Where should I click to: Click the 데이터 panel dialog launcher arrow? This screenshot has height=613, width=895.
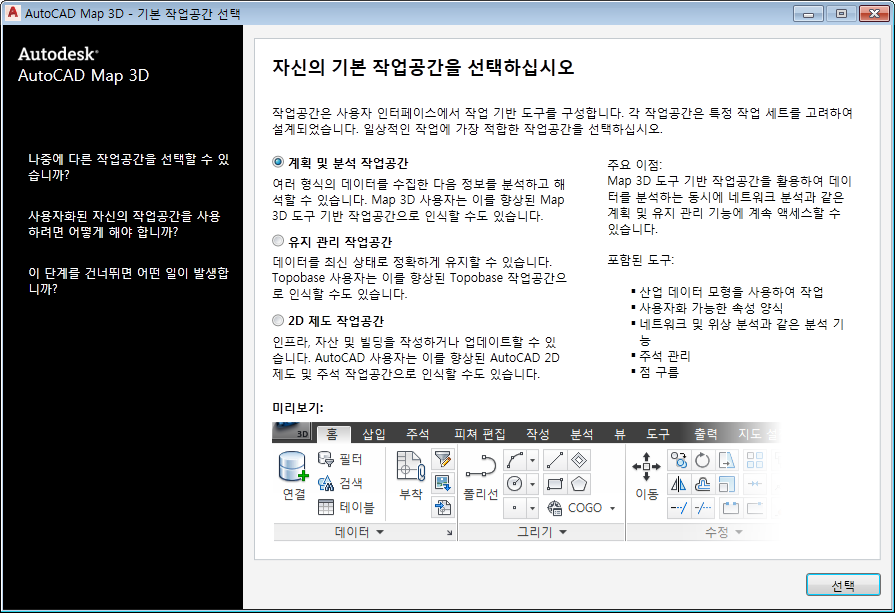(449, 533)
